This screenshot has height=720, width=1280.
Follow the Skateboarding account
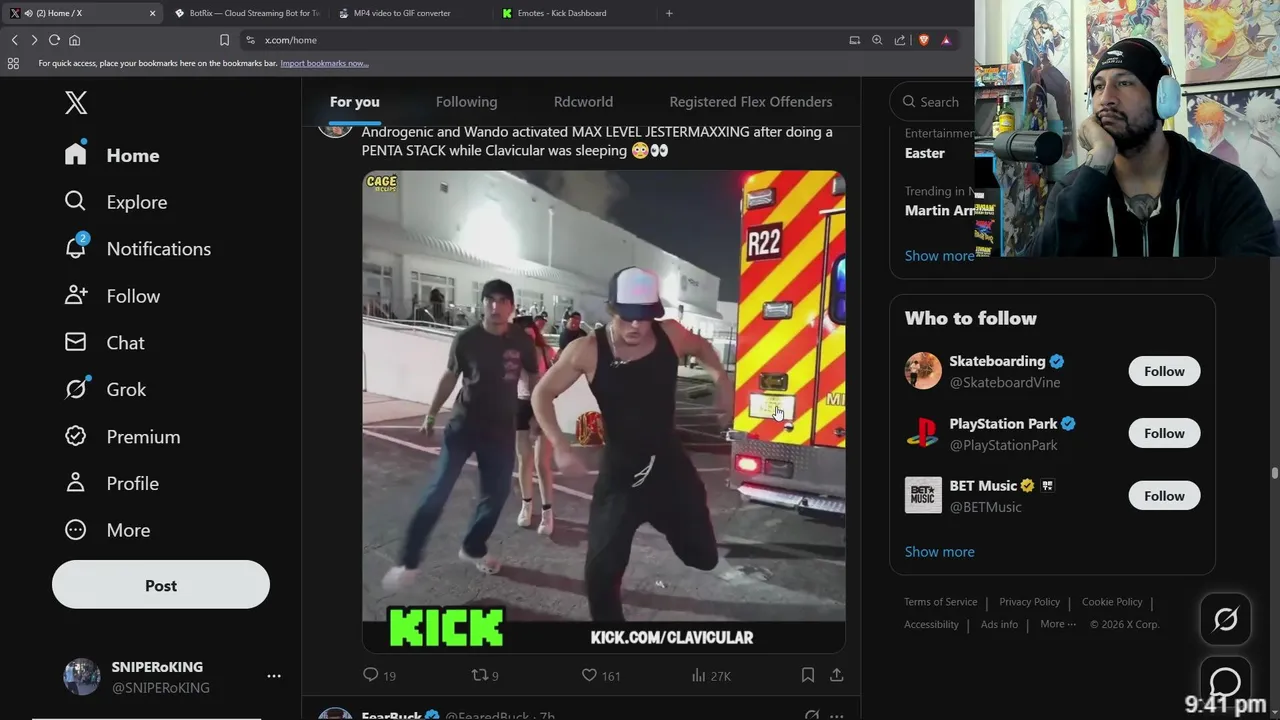1164,371
